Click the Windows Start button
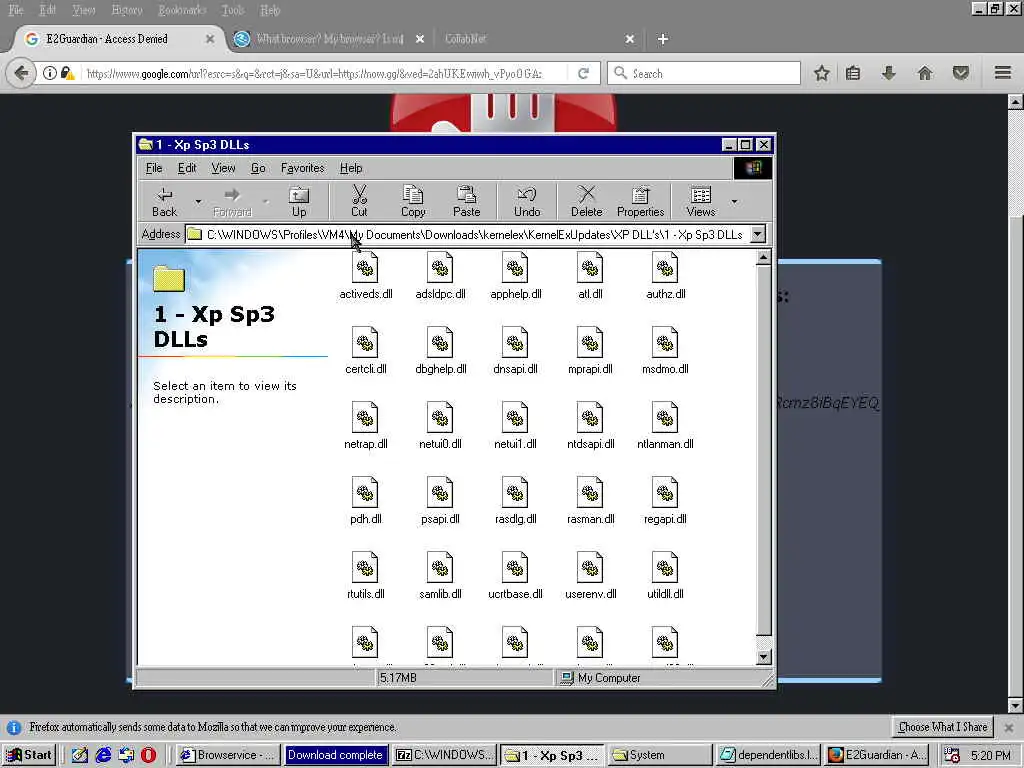Screen dimensions: 1024x768 pos(30,755)
